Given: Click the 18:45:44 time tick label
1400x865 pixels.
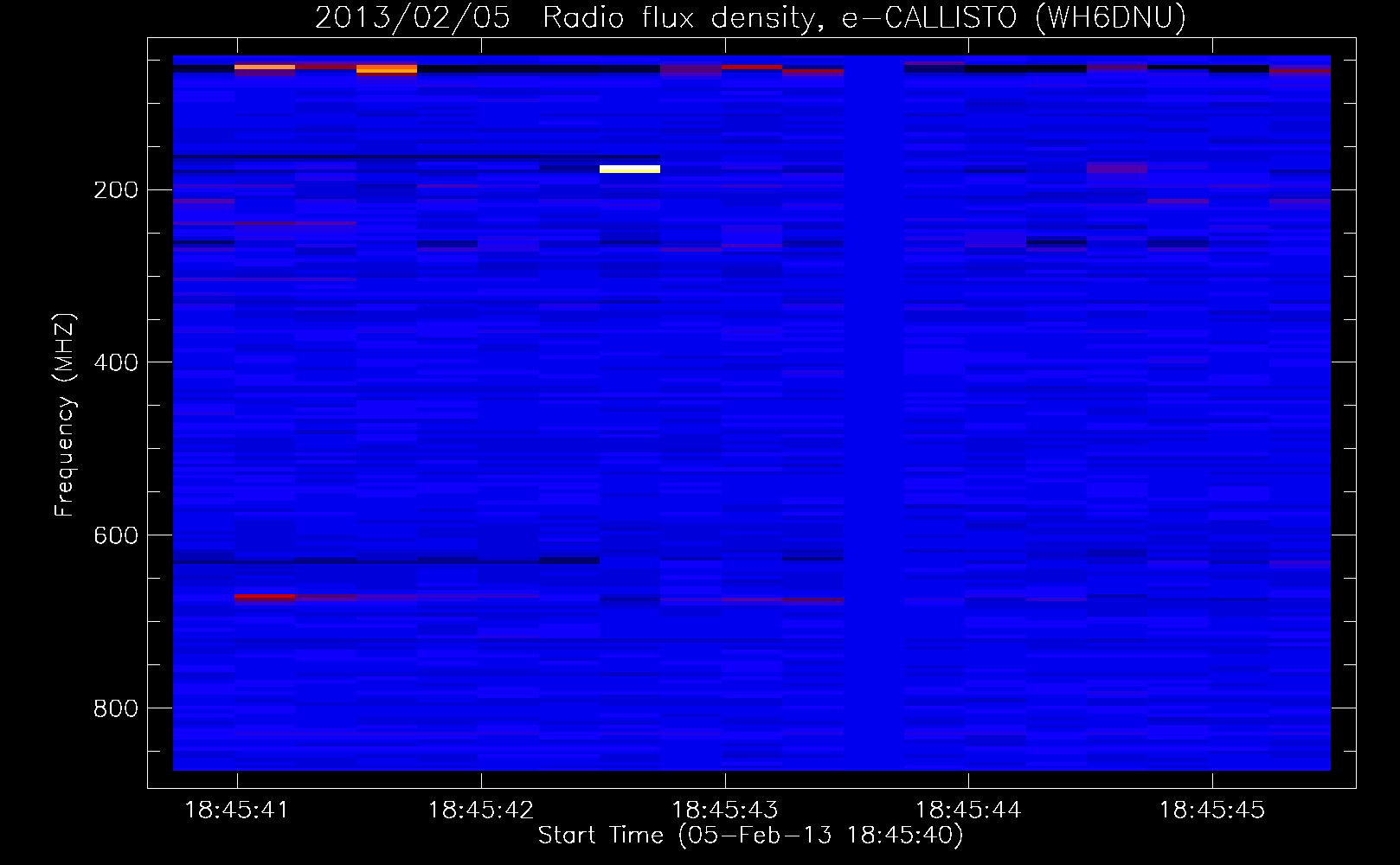Looking at the screenshot, I should [x=968, y=811].
